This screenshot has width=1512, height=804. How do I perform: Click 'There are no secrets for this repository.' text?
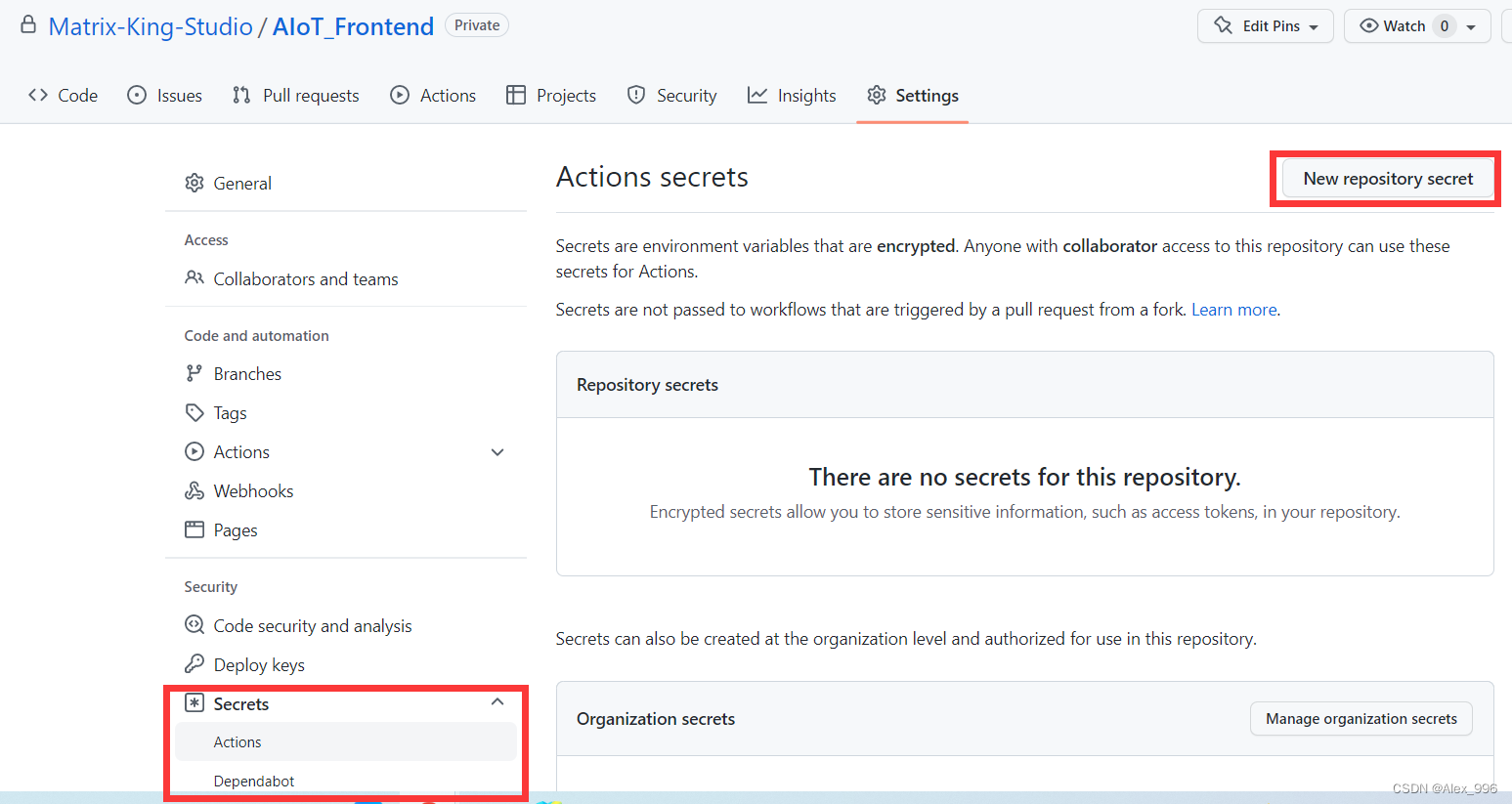click(1024, 477)
